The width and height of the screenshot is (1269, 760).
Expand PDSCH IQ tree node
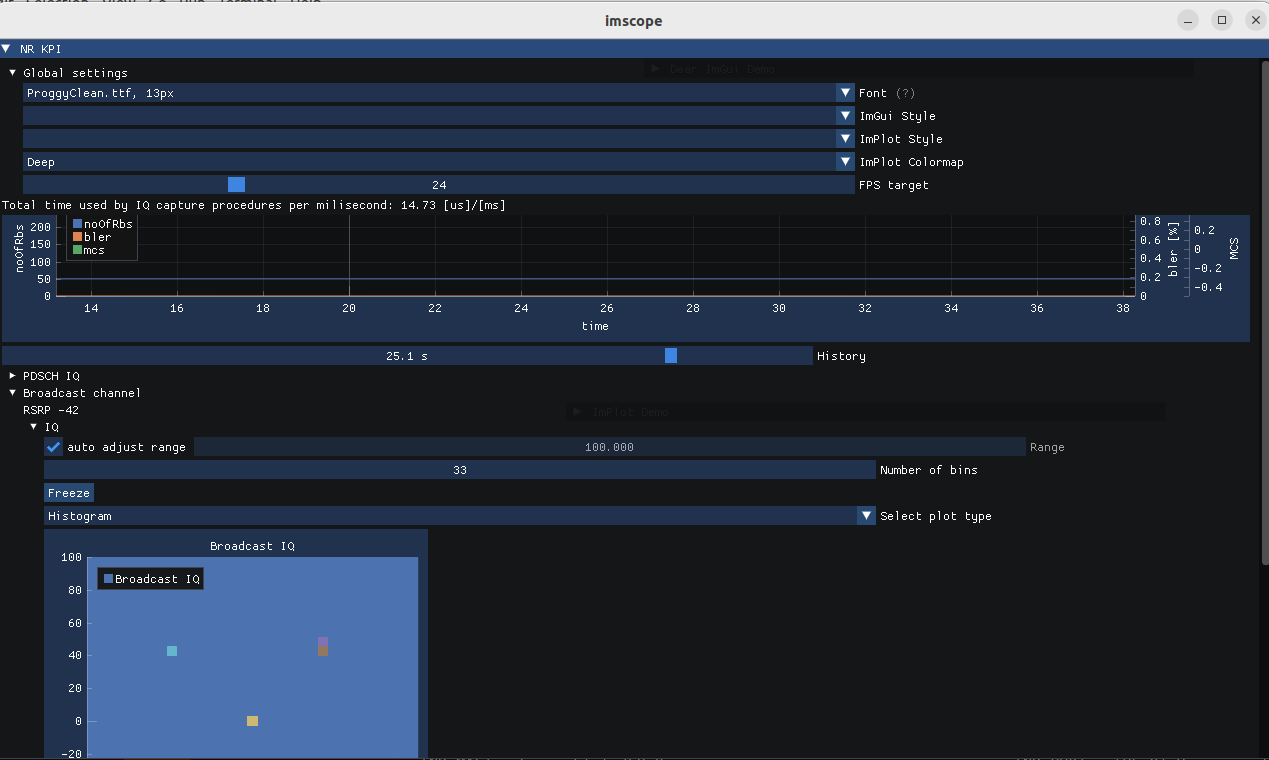(13, 376)
